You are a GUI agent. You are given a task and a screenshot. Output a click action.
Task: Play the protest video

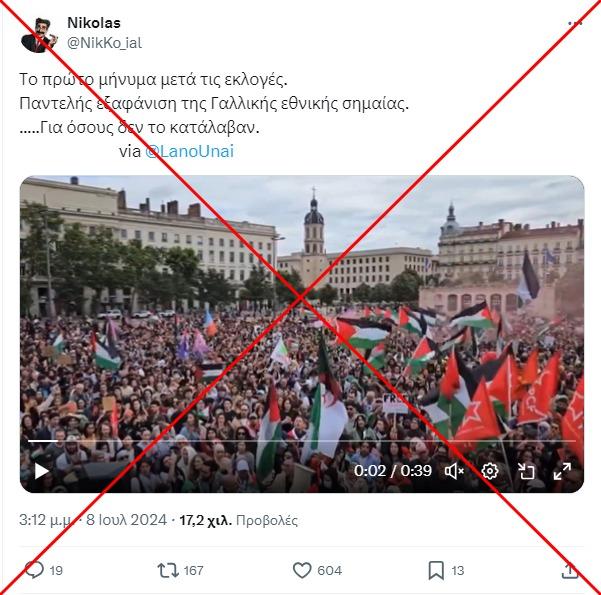coord(41,471)
